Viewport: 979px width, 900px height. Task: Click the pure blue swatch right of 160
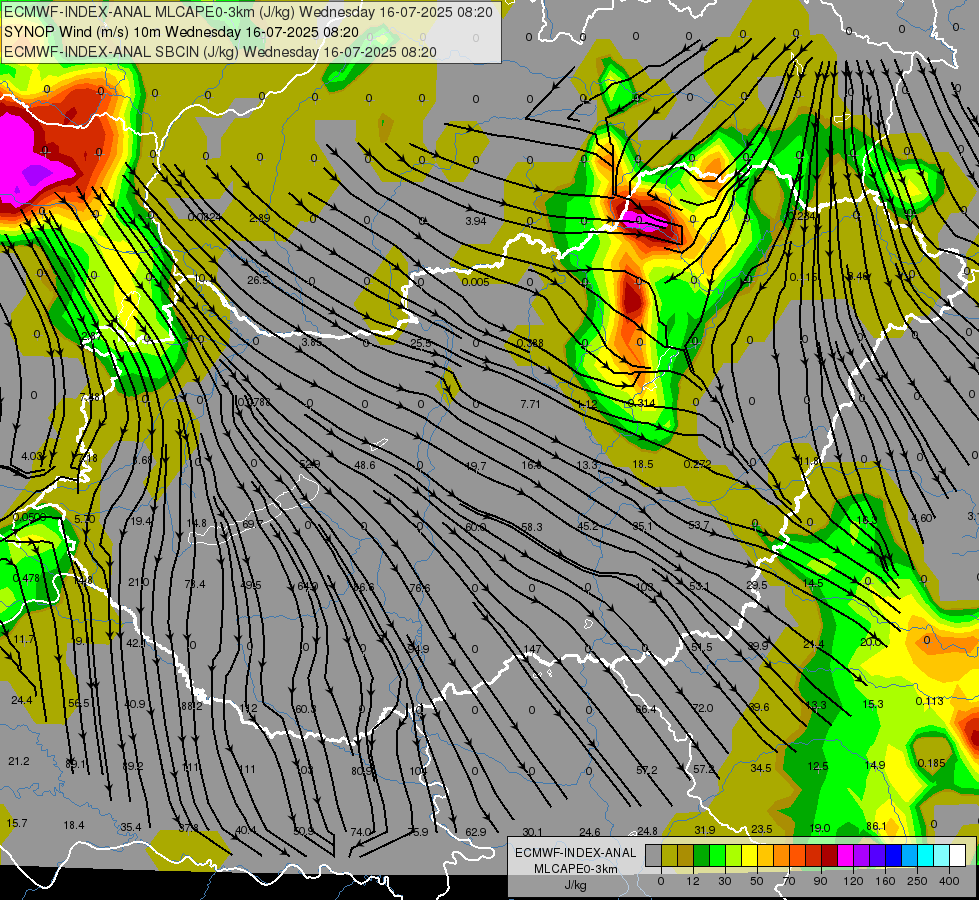tap(894, 855)
